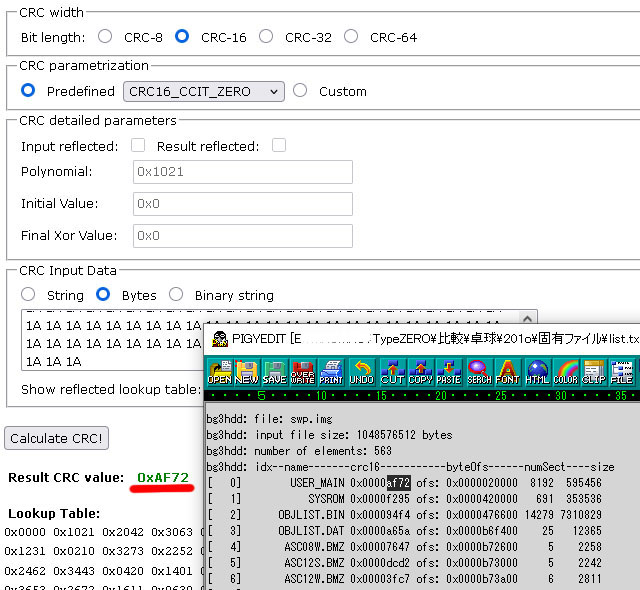Click the PASTE toolbar icon
This screenshot has height=590, width=640.
(449, 373)
